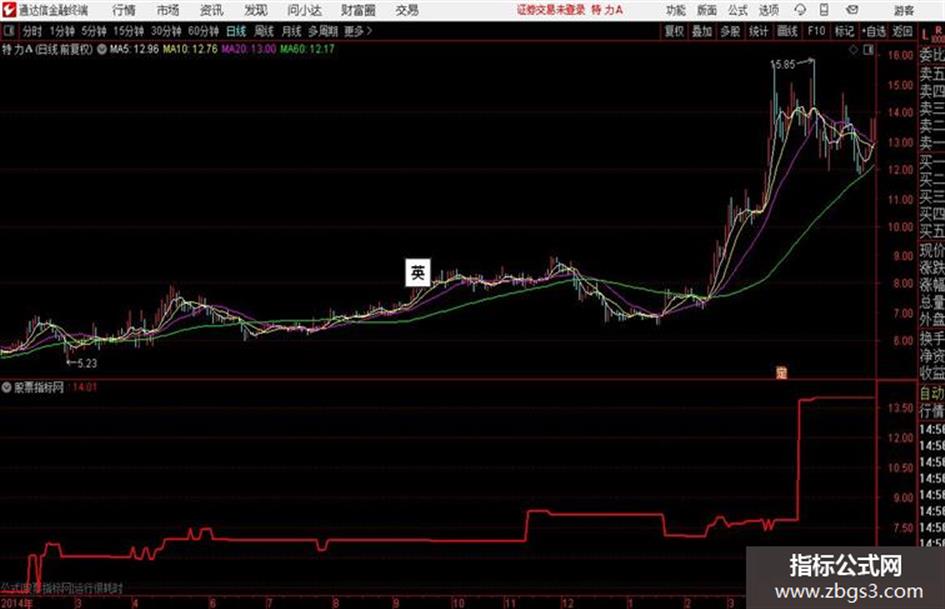Open the 发现 menu

coord(256,10)
